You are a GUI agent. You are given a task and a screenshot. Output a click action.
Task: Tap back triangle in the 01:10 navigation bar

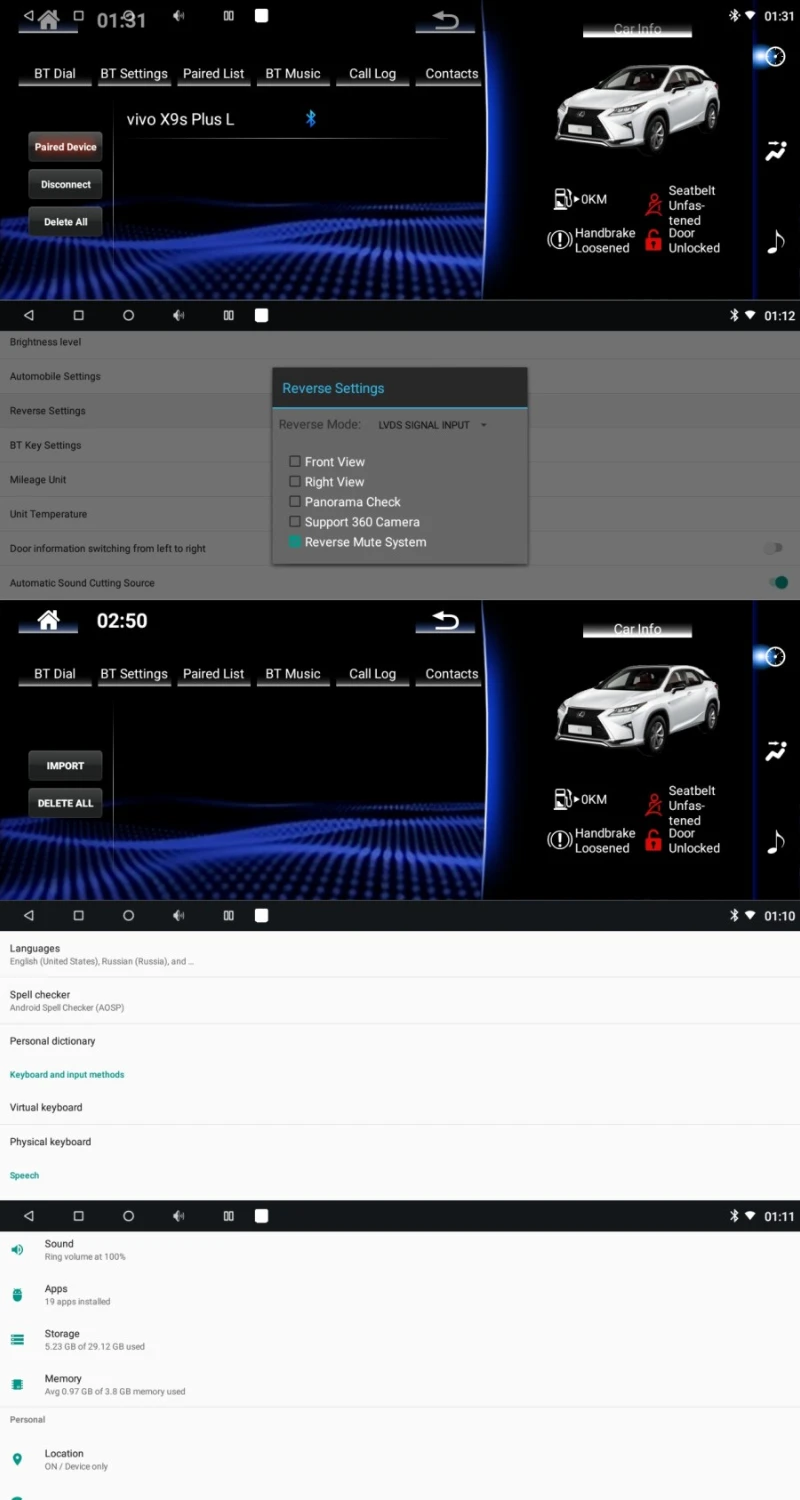28,915
